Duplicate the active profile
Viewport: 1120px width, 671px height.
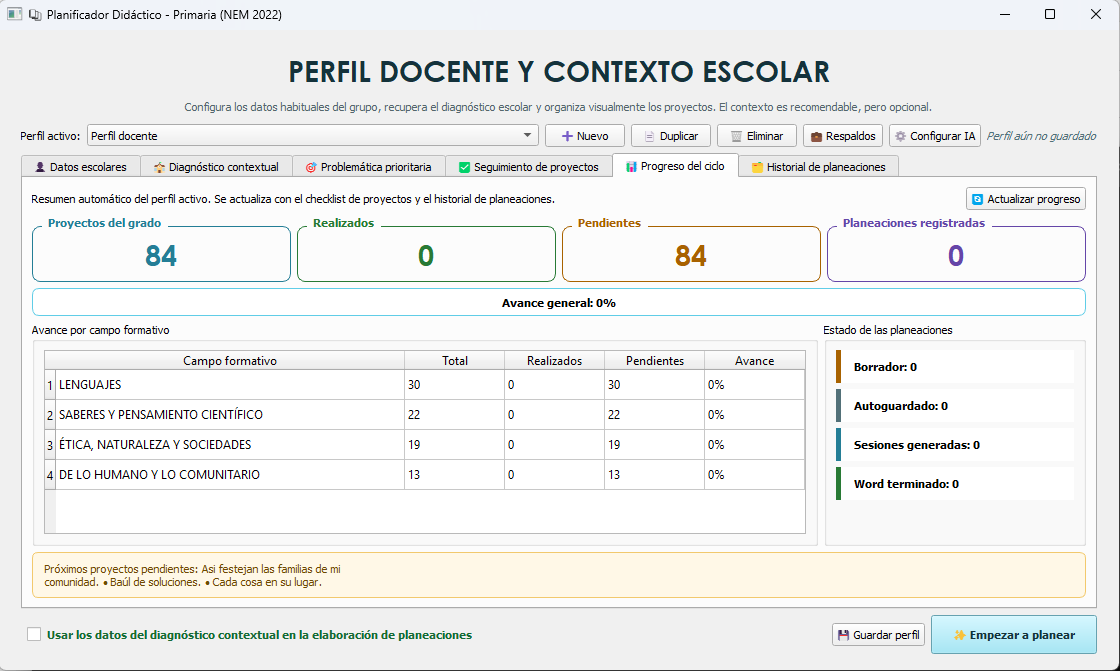tap(671, 136)
